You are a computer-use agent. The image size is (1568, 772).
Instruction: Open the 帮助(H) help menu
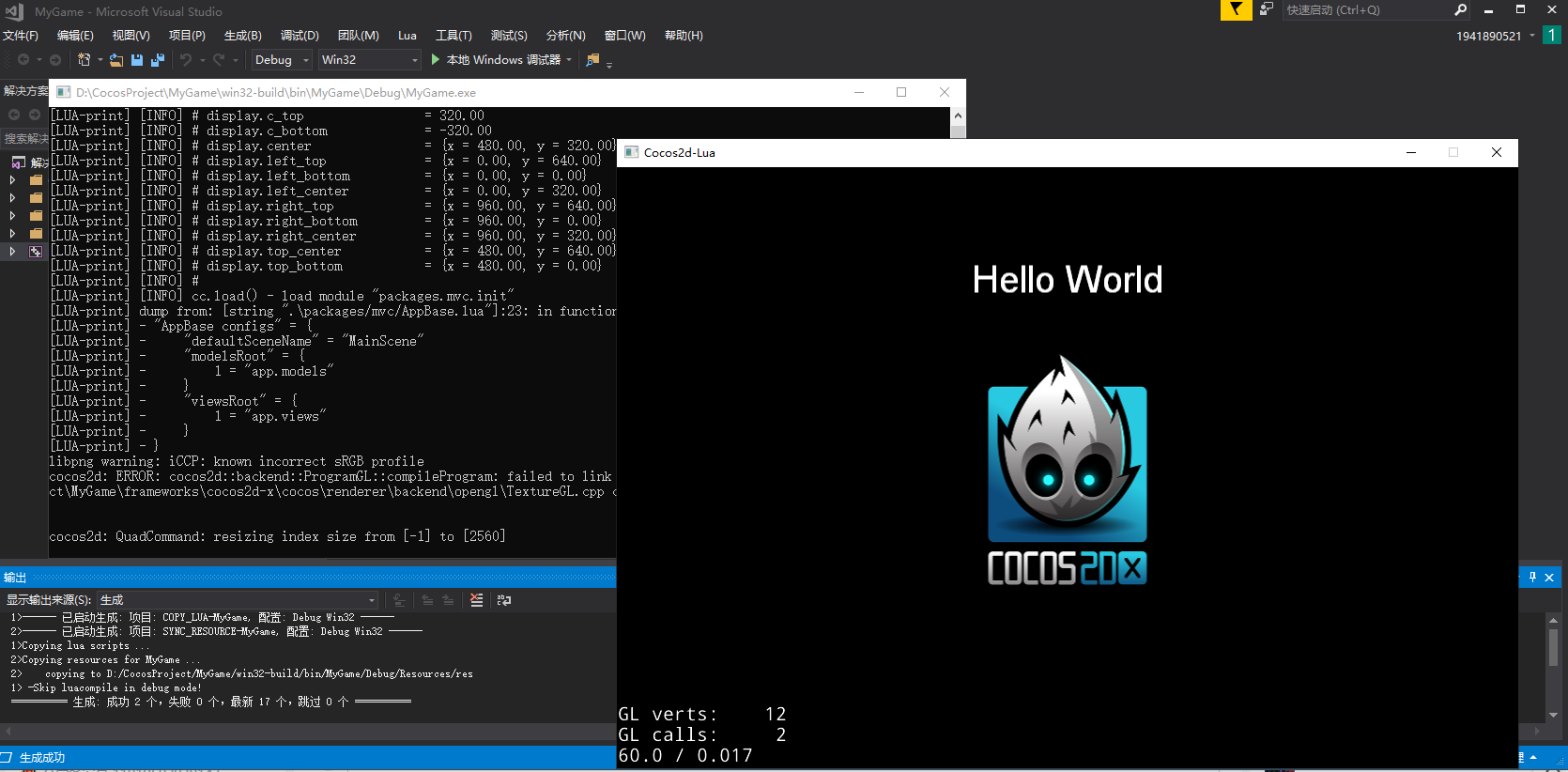coord(684,36)
